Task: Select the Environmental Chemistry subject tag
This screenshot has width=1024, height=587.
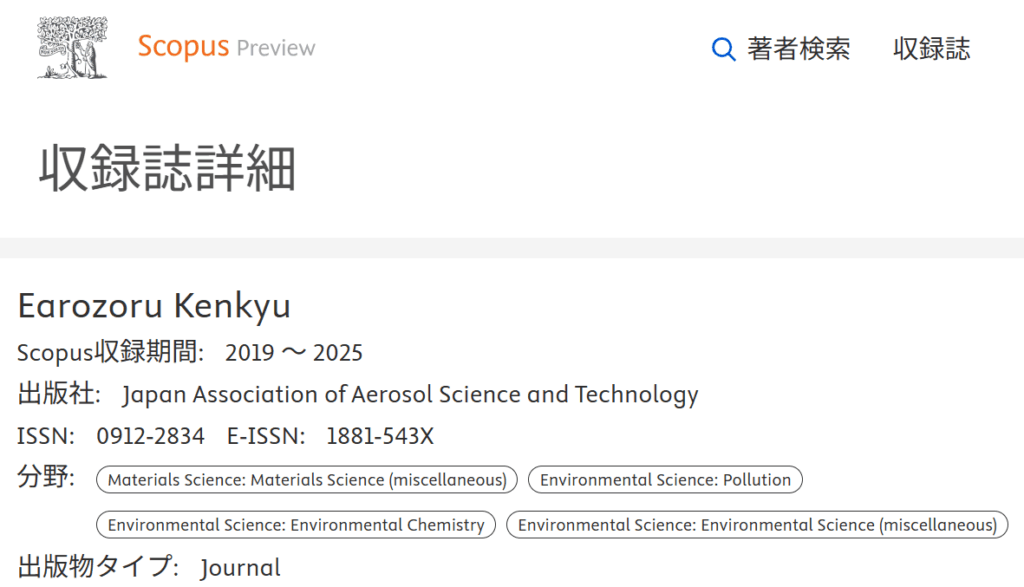Action: (296, 525)
